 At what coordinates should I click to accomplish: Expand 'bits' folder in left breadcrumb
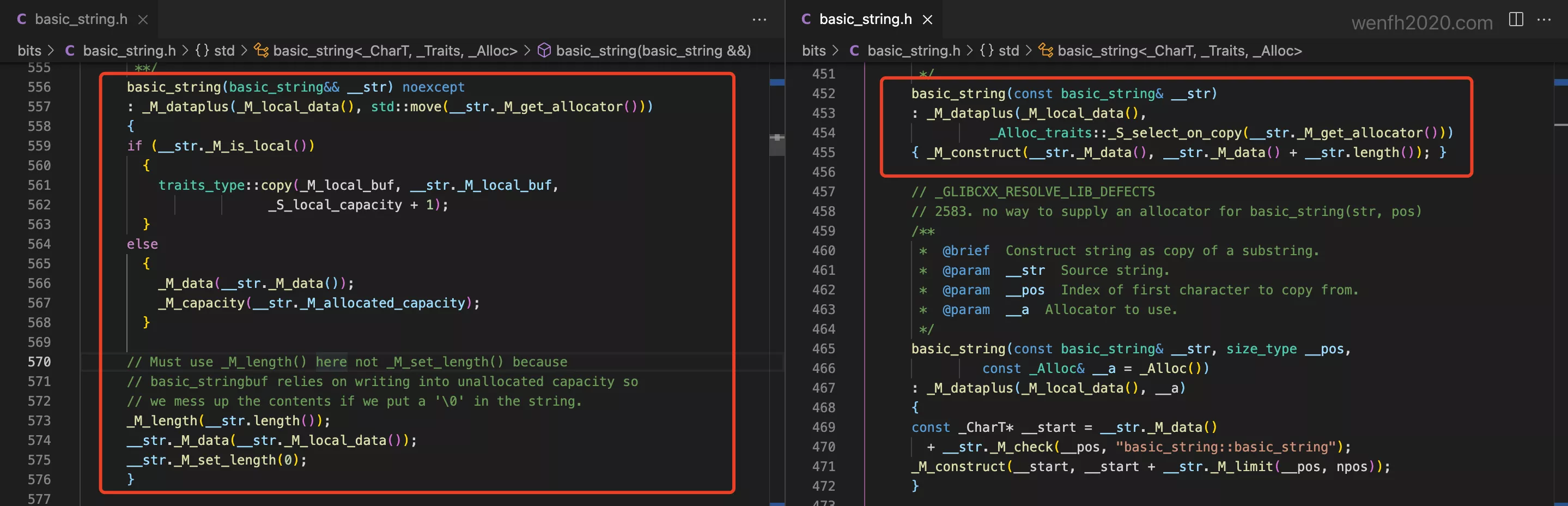click(29, 51)
